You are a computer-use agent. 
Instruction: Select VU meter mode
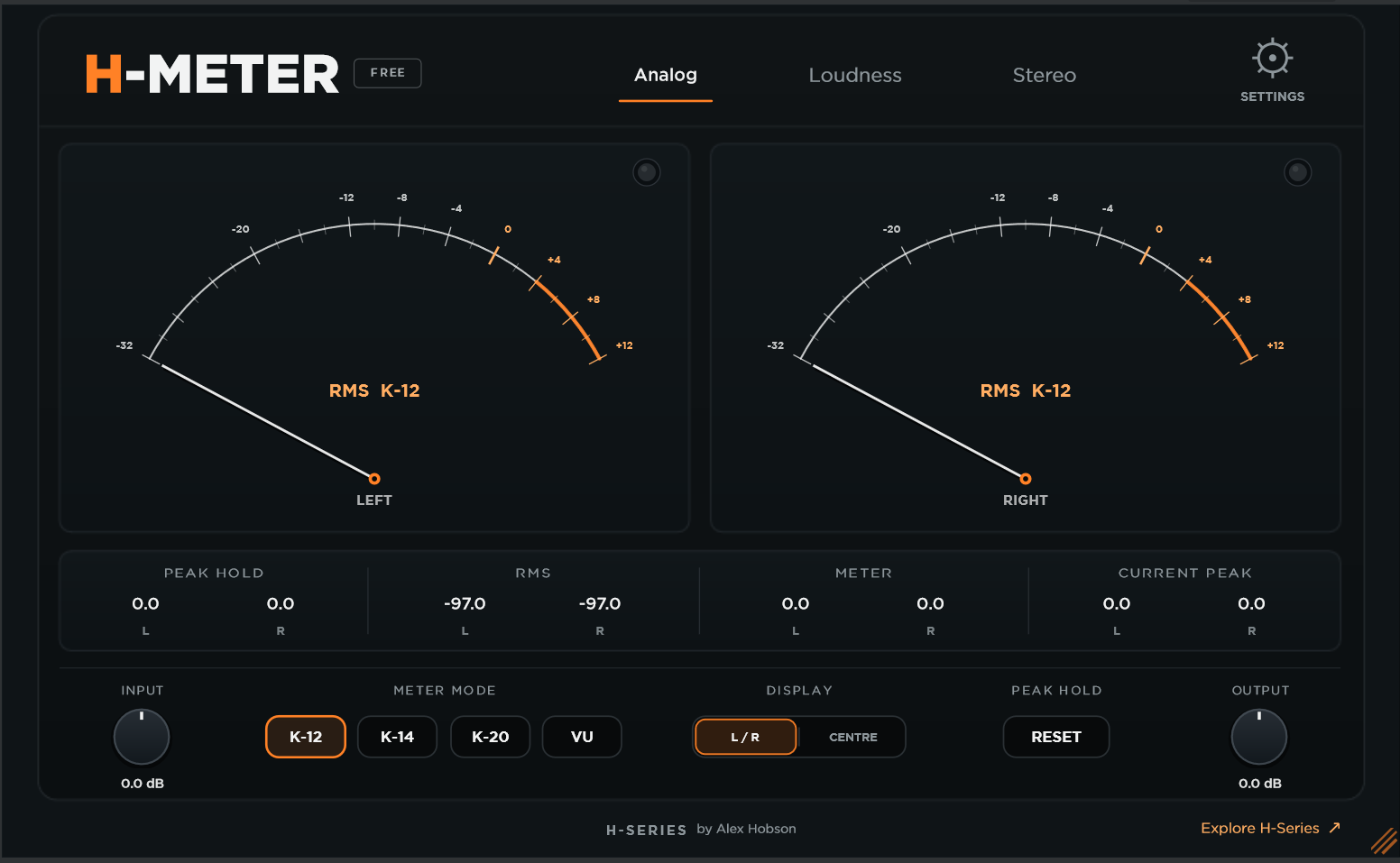582,737
